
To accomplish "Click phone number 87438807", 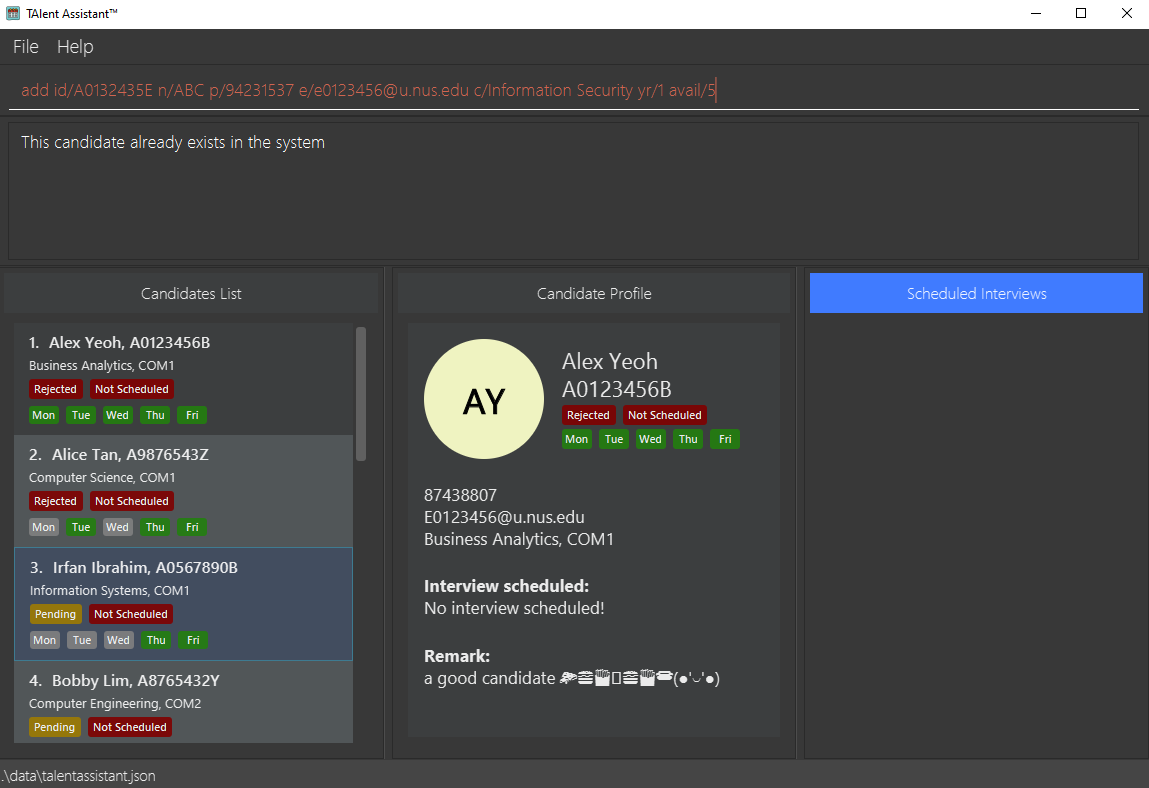I will pyautogui.click(x=460, y=495).
